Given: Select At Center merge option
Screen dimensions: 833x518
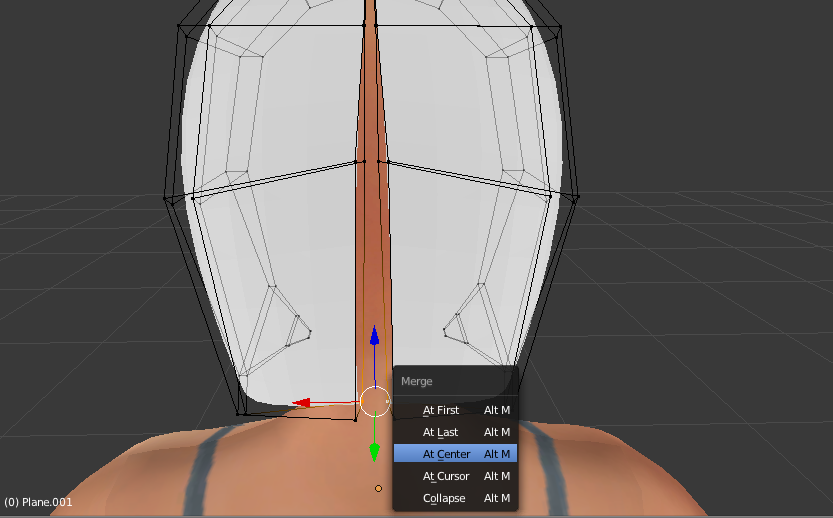Looking at the screenshot, I should (x=455, y=454).
